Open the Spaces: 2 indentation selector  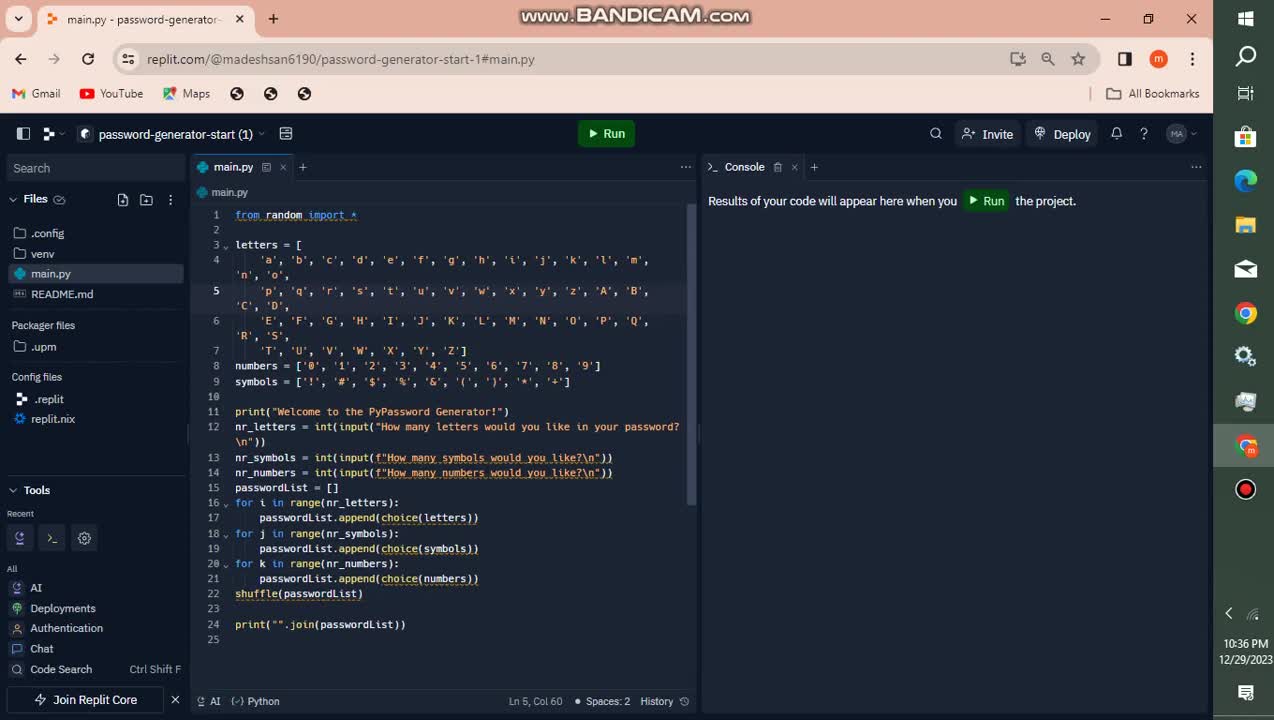pos(607,701)
